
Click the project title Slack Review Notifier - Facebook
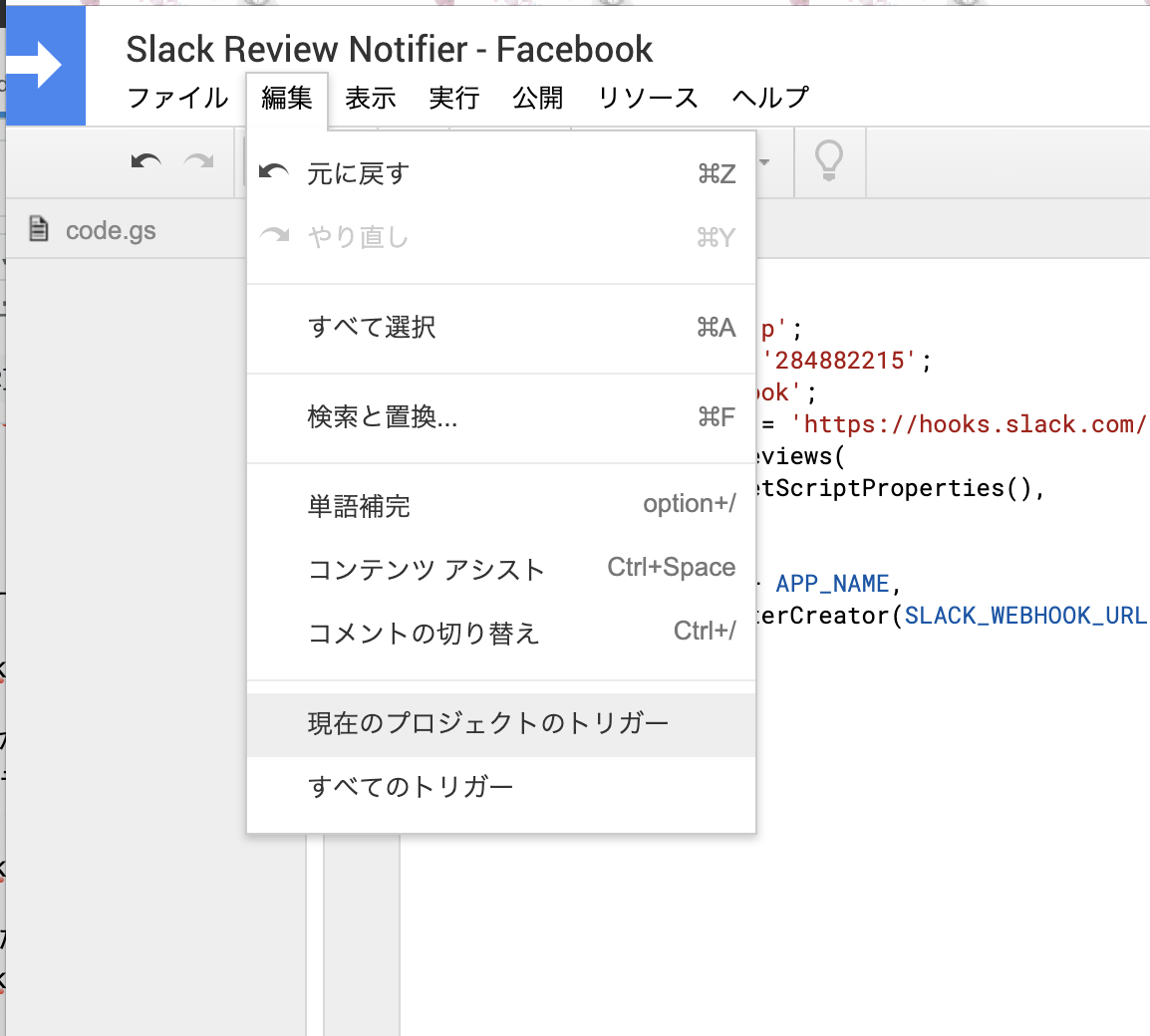389,50
